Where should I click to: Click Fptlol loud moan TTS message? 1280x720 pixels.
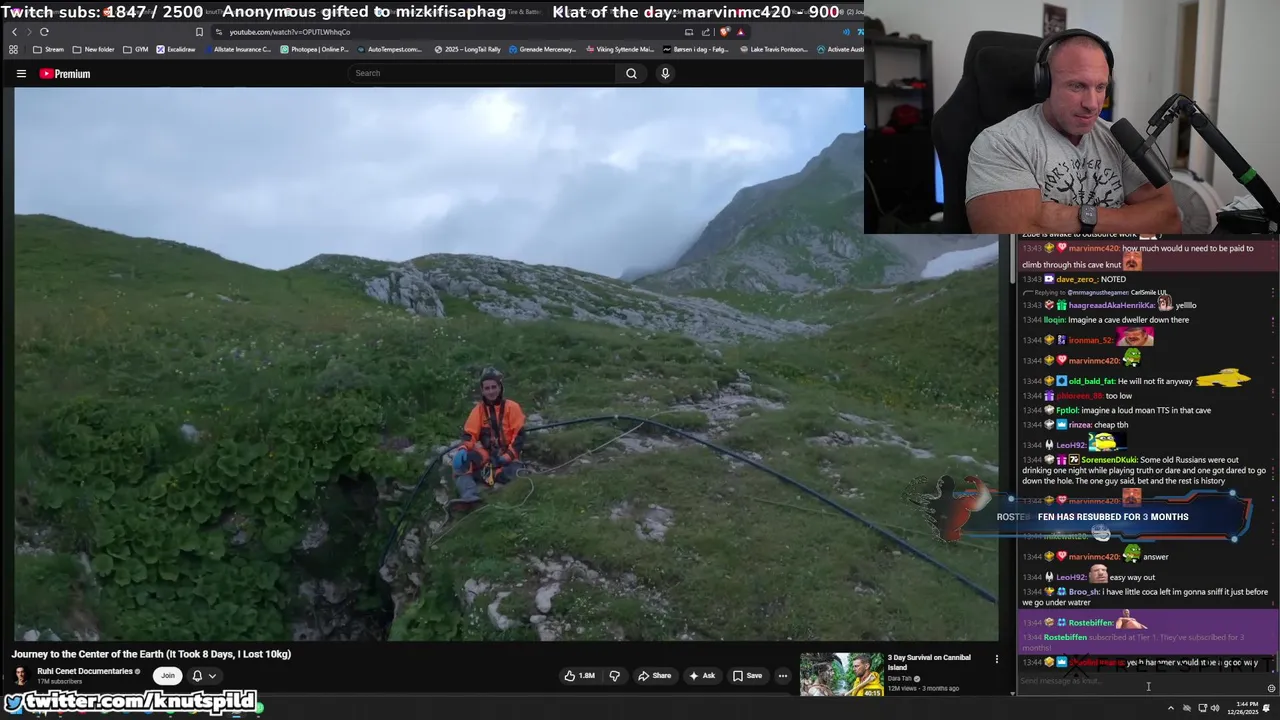click(1116, 410)
